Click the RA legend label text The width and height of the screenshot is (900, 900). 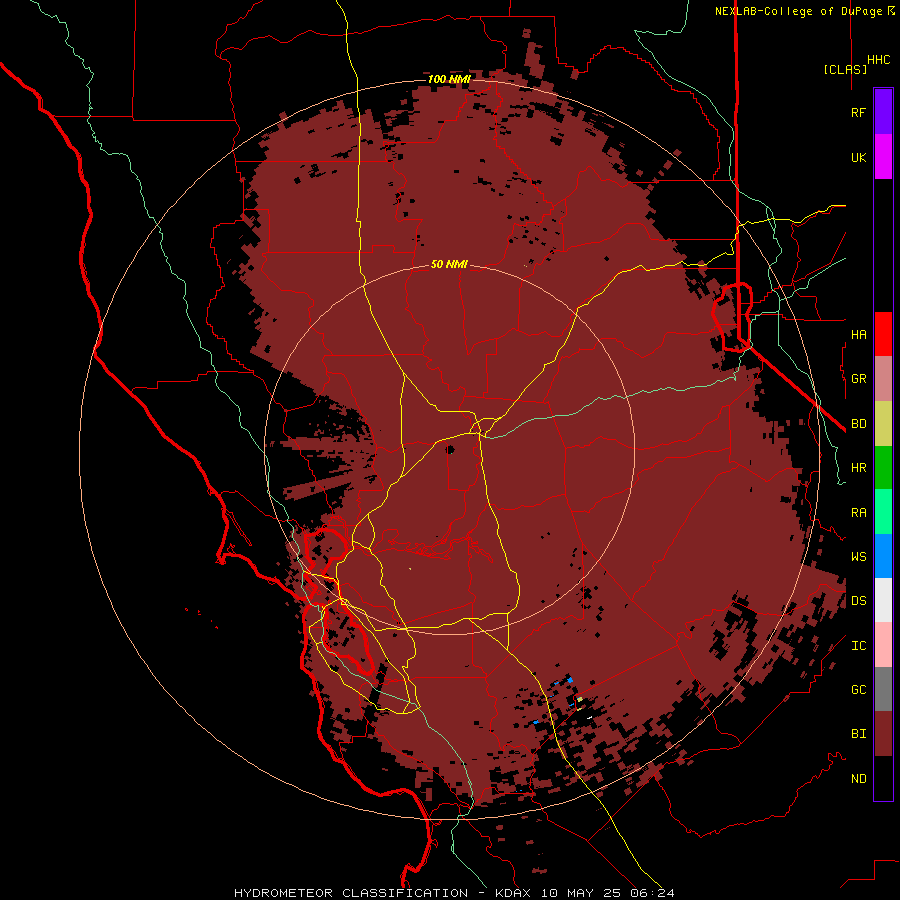pos(858,513)
